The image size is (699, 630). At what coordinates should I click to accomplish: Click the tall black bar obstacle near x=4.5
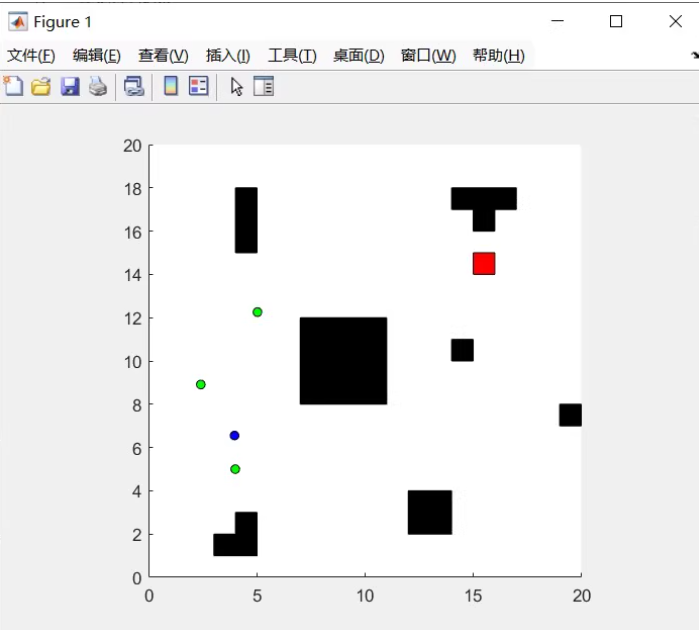(246, 220)
